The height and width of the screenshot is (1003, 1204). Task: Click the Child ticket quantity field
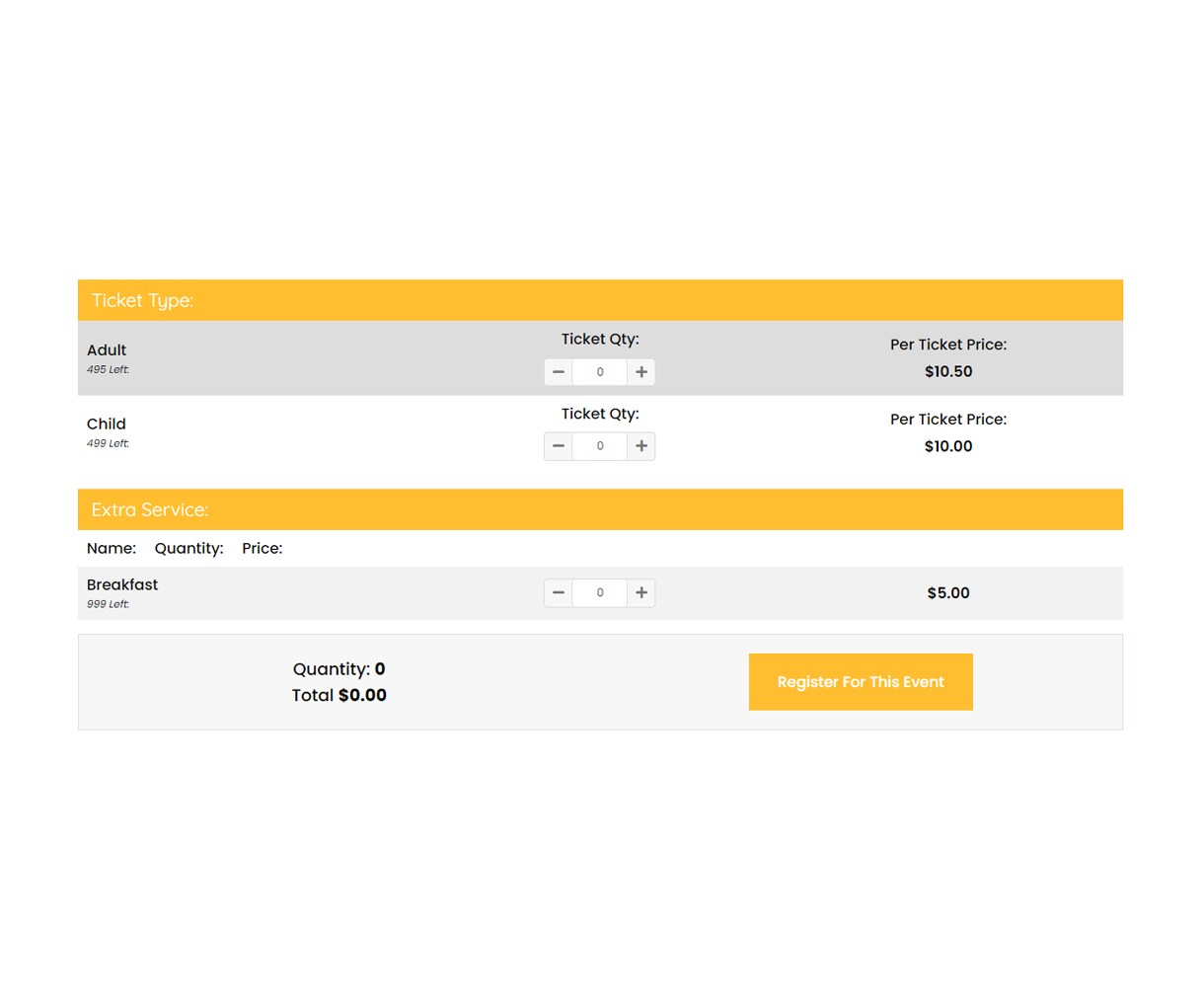pos(600,446)
